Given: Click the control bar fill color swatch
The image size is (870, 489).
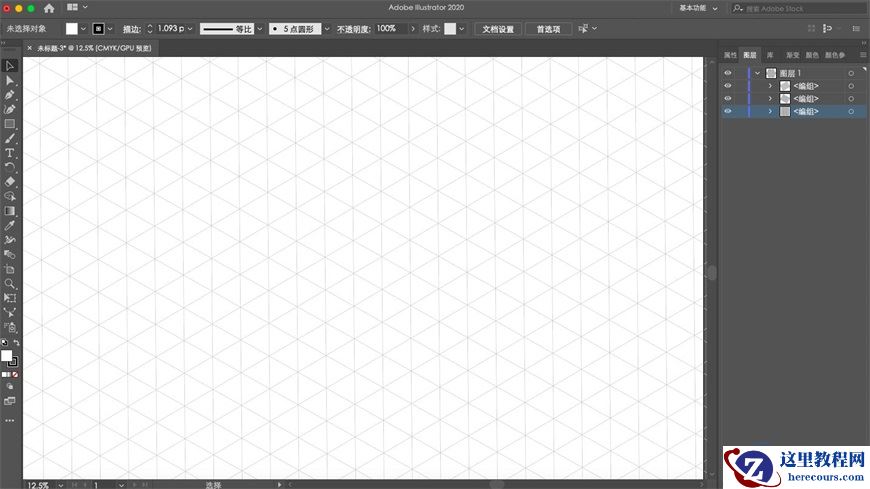Looking at the screenshot, I should [x=72, y=29].
